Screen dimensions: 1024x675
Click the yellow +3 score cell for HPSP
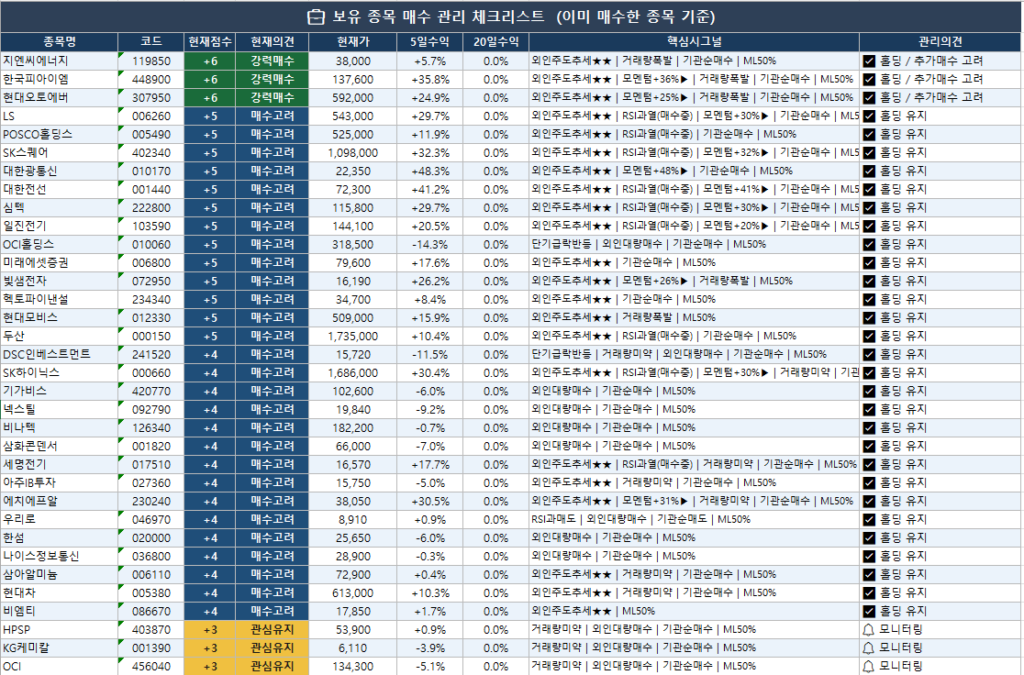210,630
